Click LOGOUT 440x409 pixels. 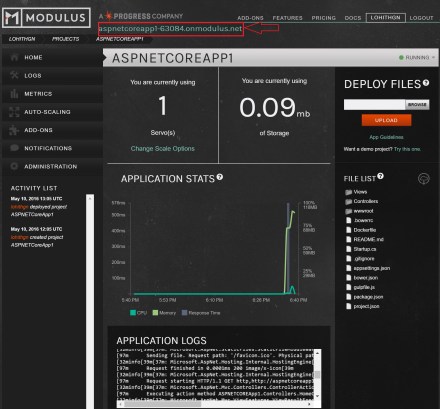coord(421,18)
